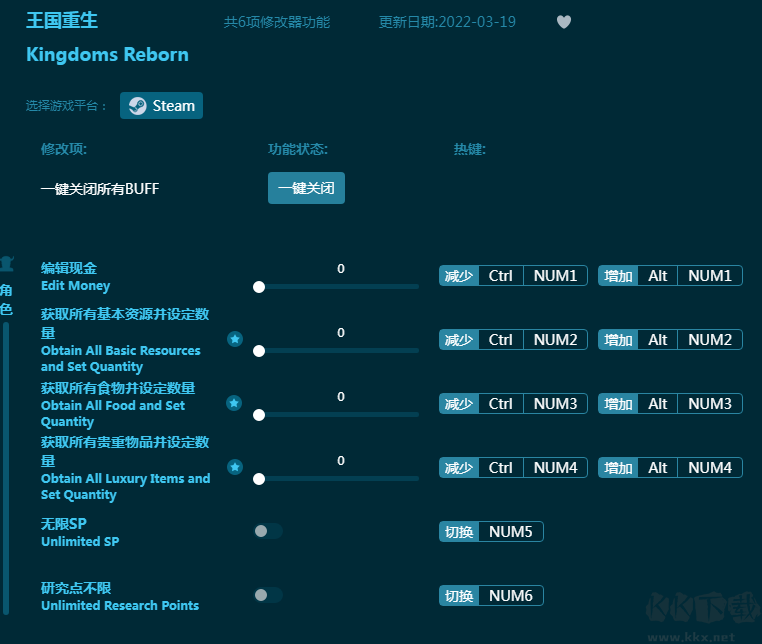
Task: Click 切换 label for Unlimited Research Points
Action: coord(459,595)
